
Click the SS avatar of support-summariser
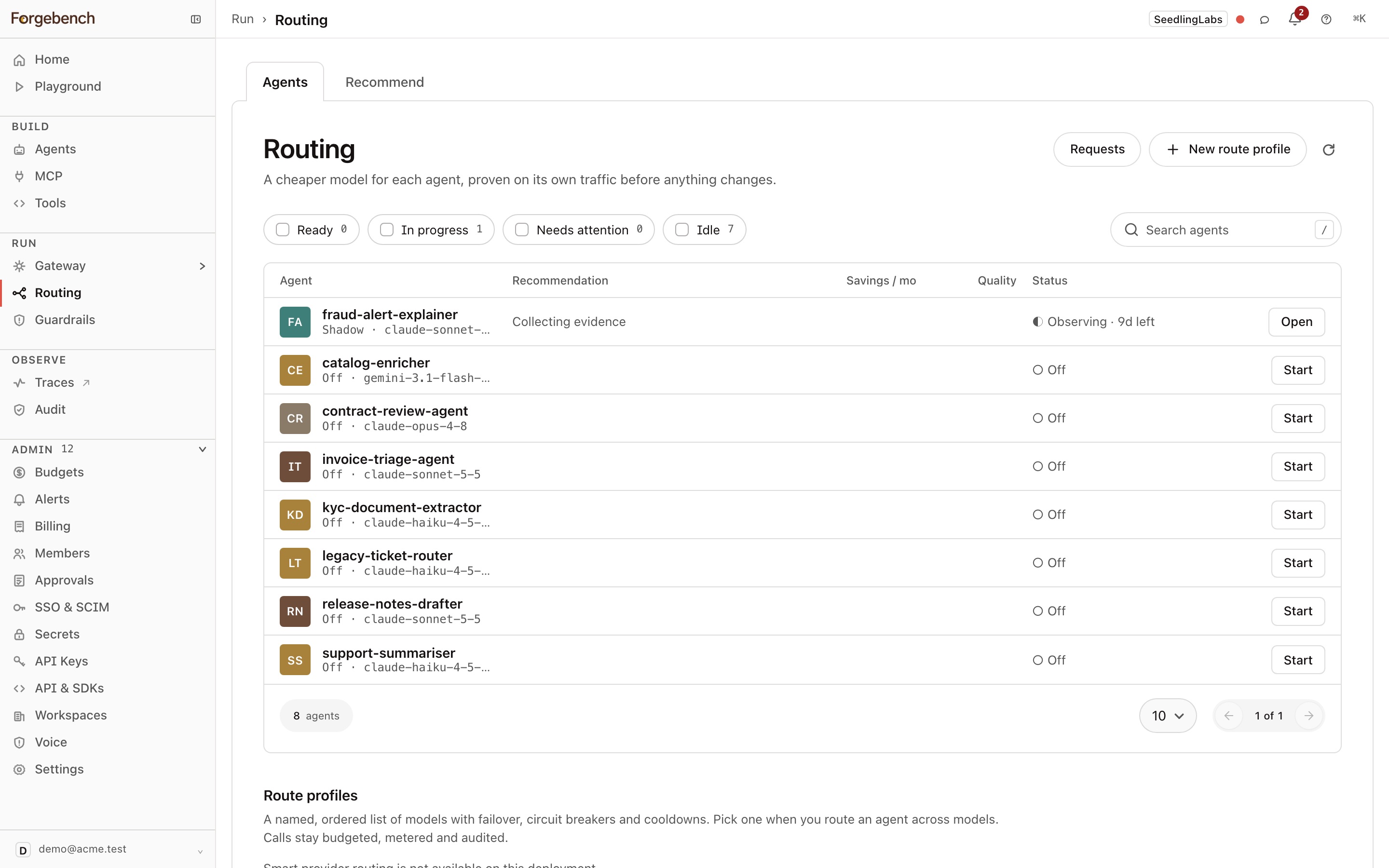pos(295,660)
